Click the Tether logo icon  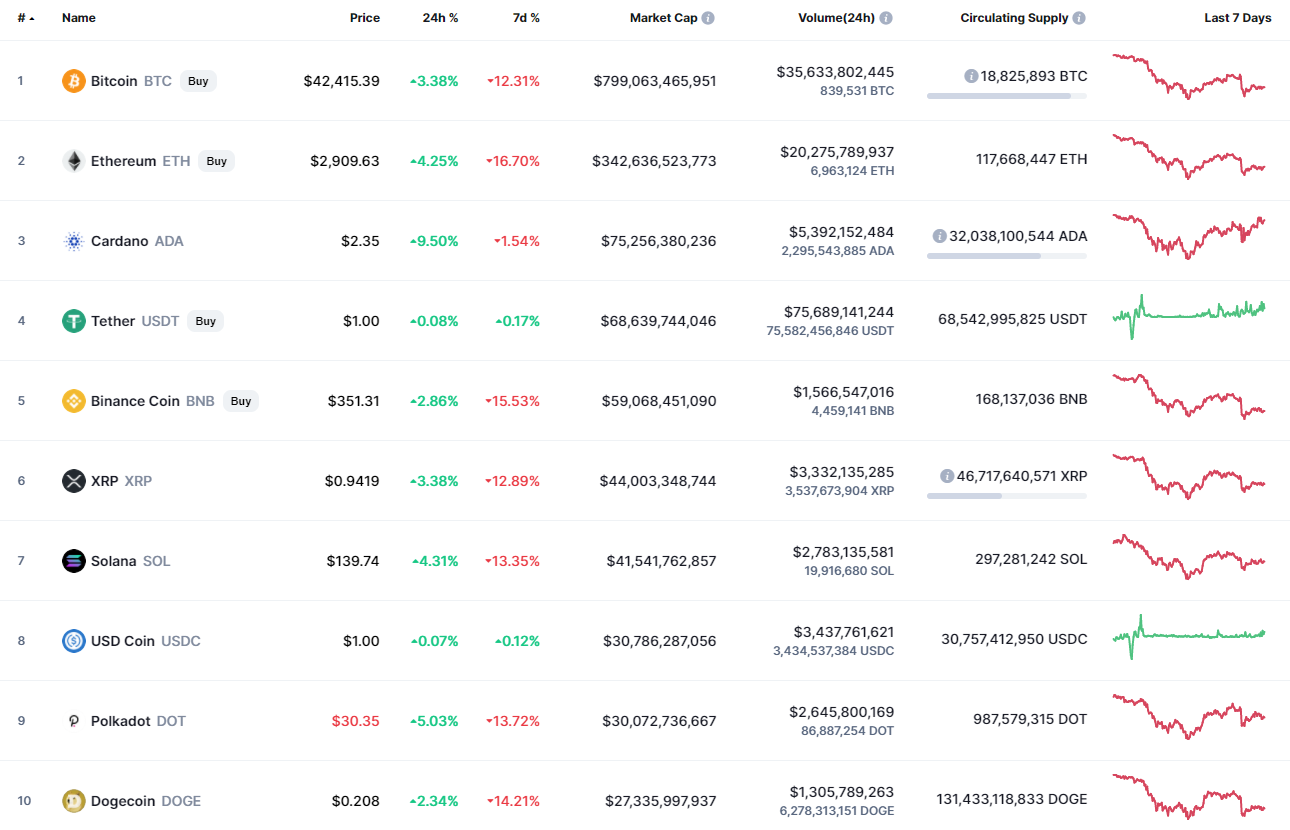tap(74, 321)
